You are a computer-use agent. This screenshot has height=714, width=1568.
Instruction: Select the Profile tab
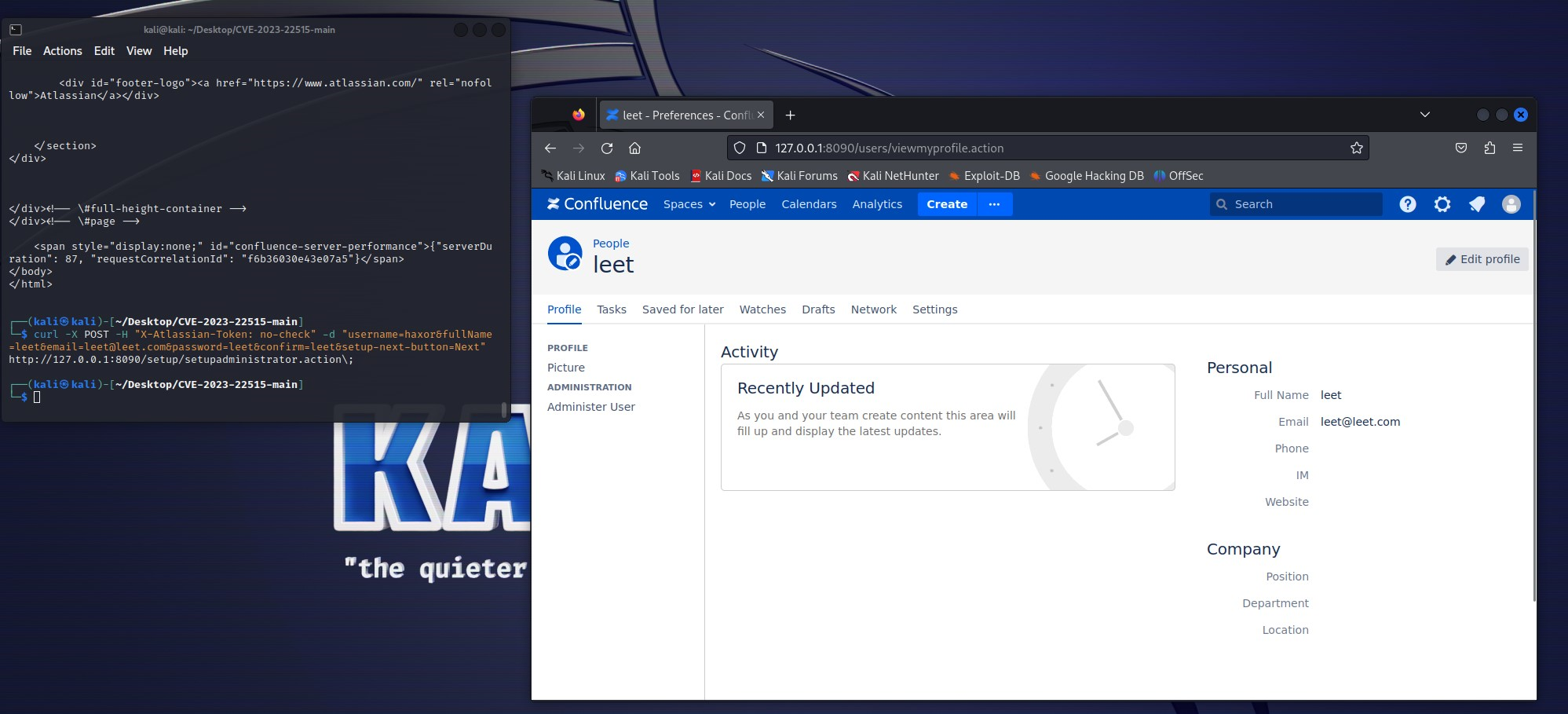pos(565,309)
